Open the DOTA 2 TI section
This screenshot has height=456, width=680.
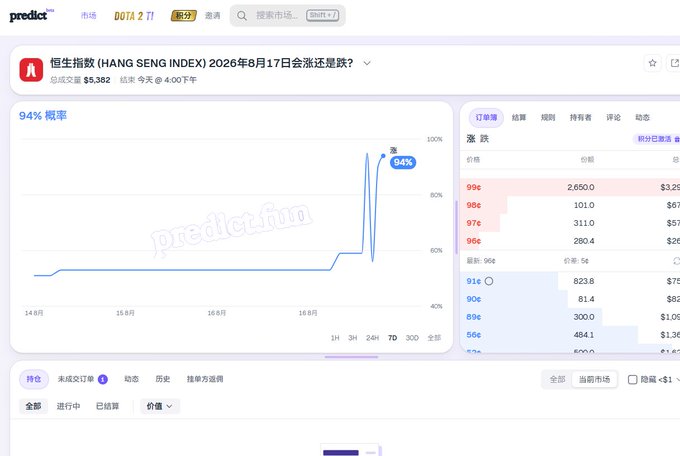pyautogui.click(x=134, y=16)
